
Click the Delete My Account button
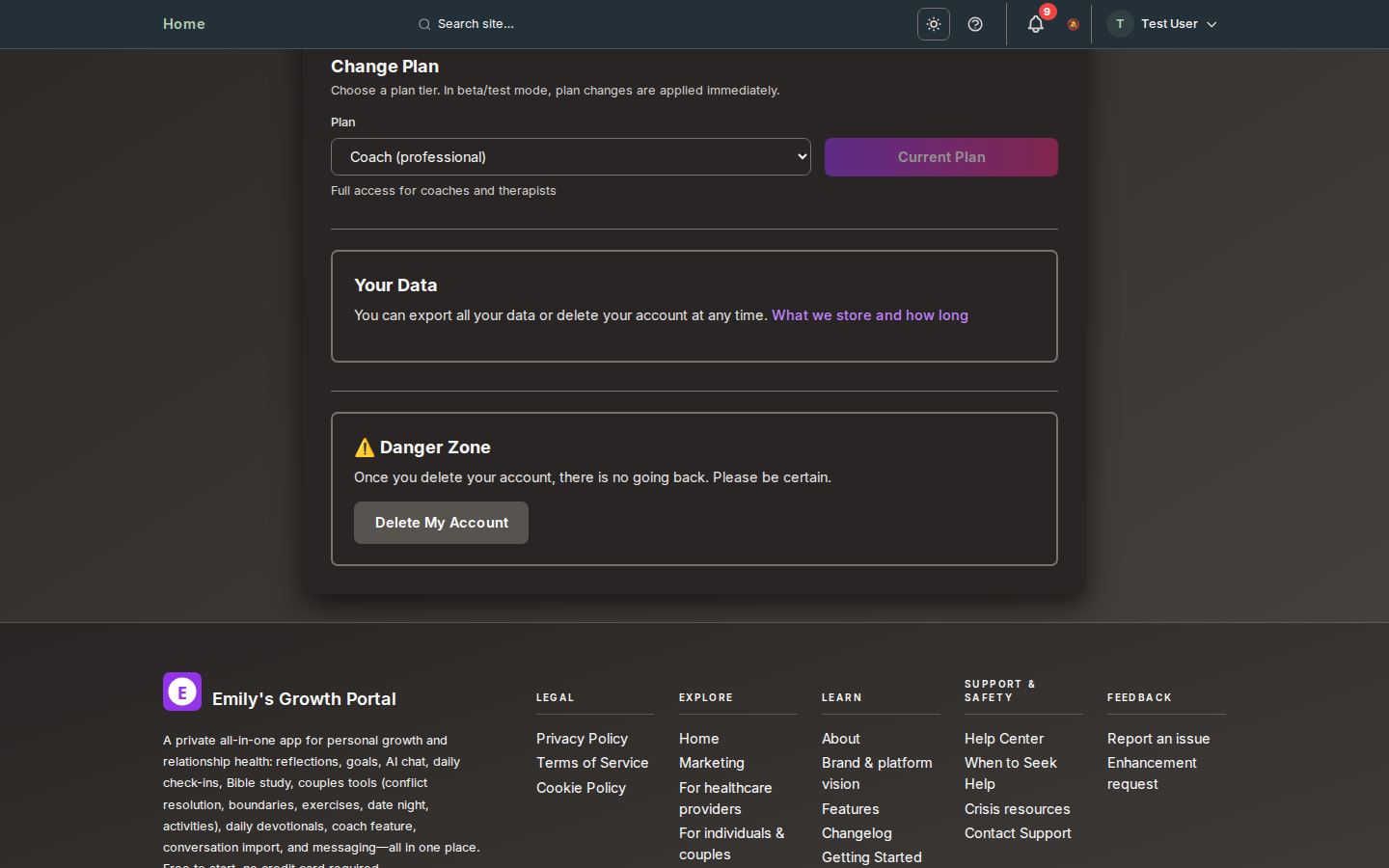(441, 522)
